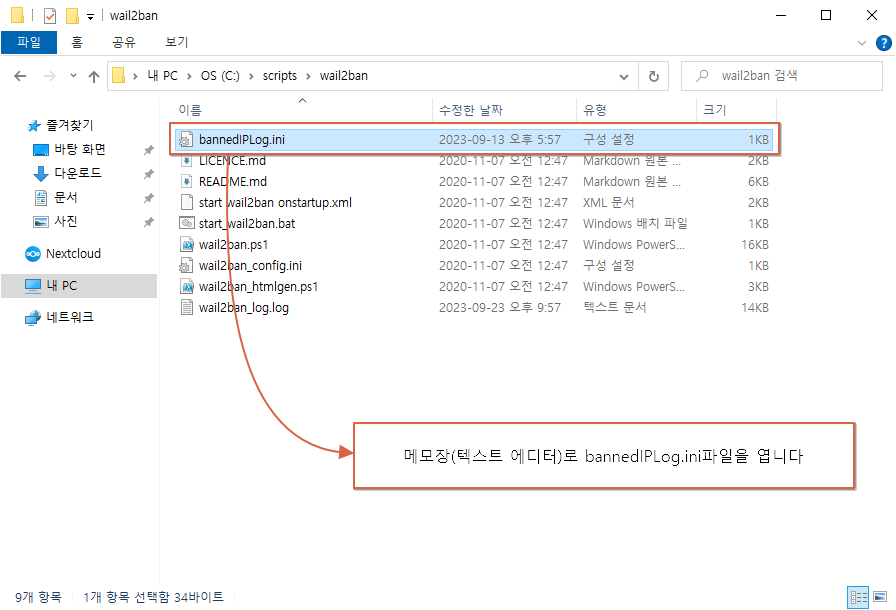The height and width of the screenshot is (610, 896).
Task: Open the Help question mark icon
Action: [884, 43]
